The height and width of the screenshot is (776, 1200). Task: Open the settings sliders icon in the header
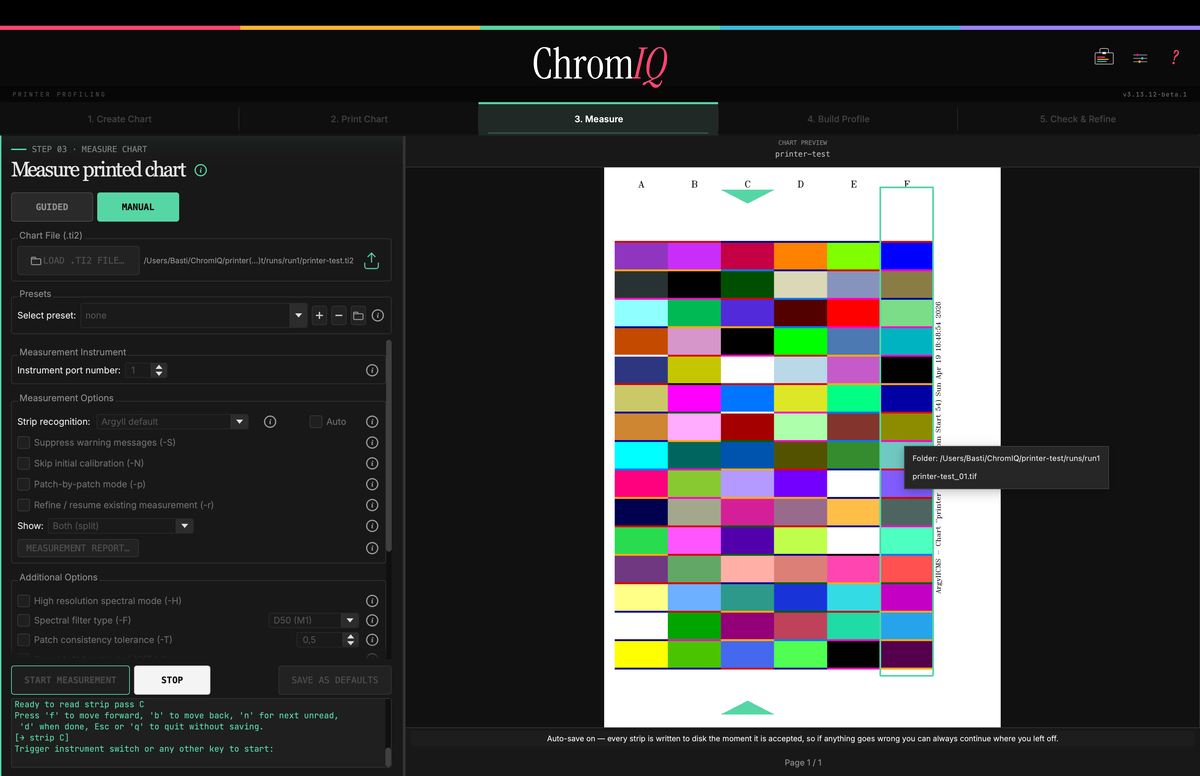1140,58
